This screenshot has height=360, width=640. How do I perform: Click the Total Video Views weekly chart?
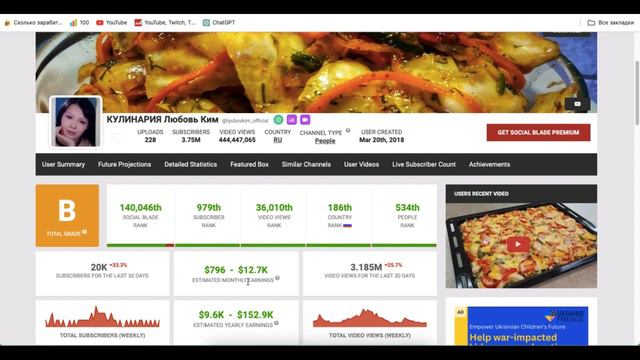(370, 318)
